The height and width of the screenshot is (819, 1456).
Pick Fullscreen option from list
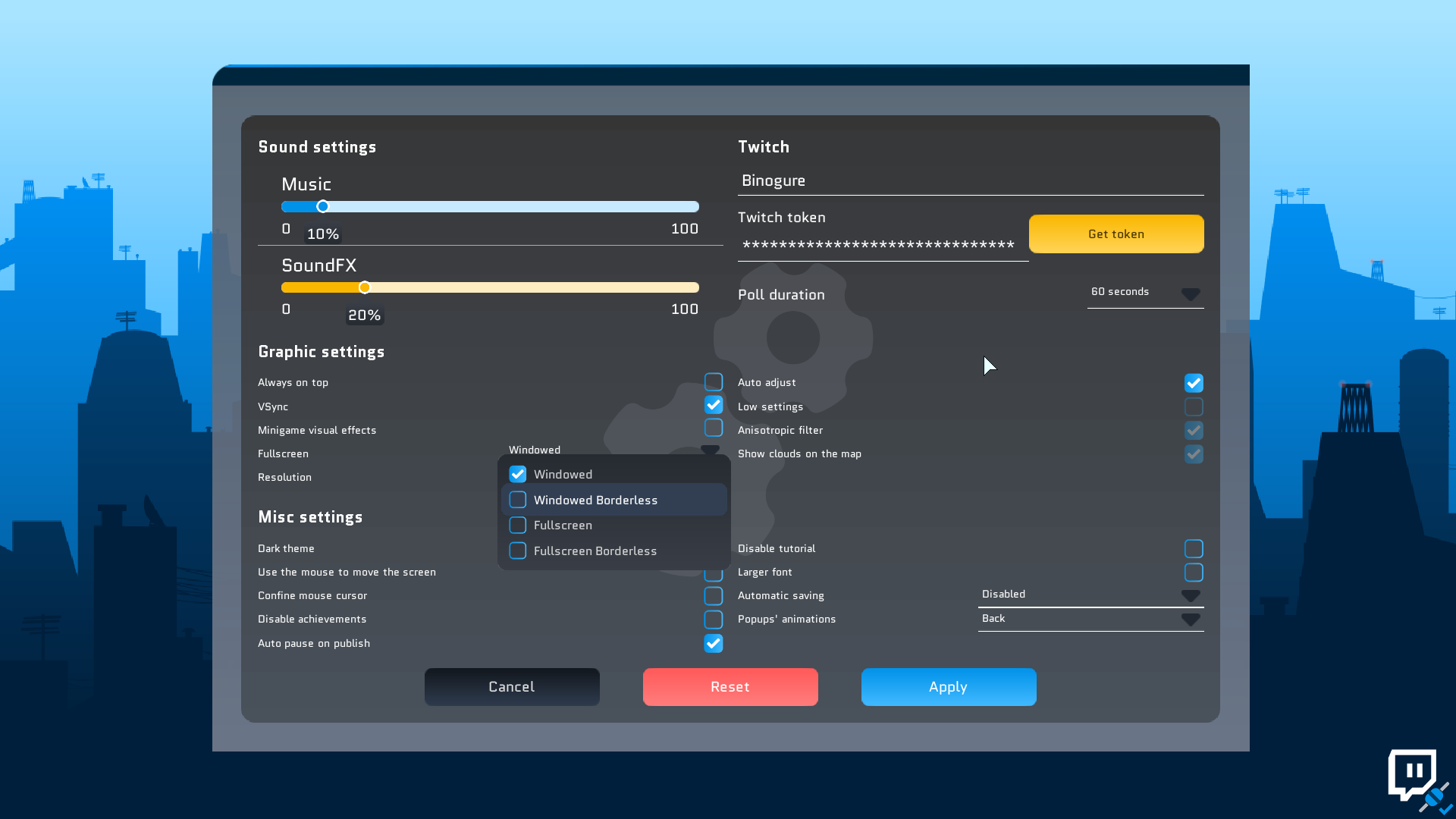(x=614, y=525)
